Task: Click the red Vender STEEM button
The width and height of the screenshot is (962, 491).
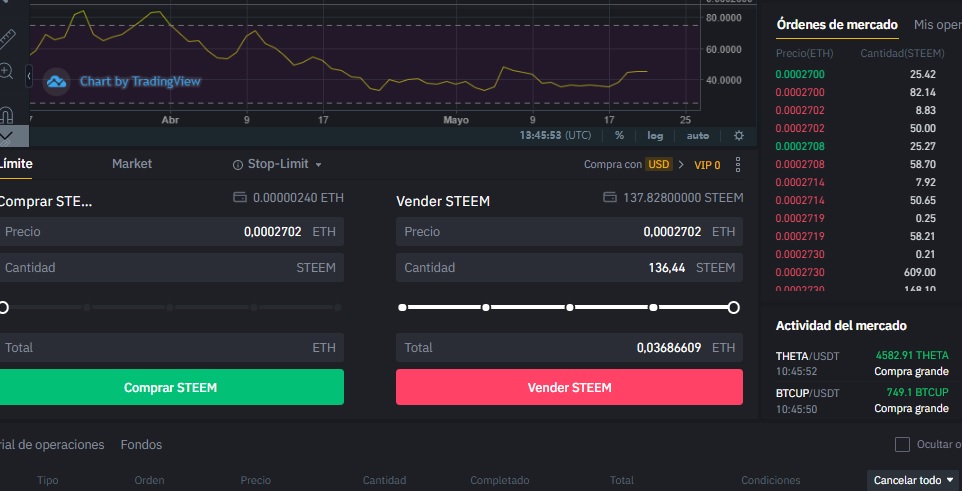Action: (x=569, y=387)
